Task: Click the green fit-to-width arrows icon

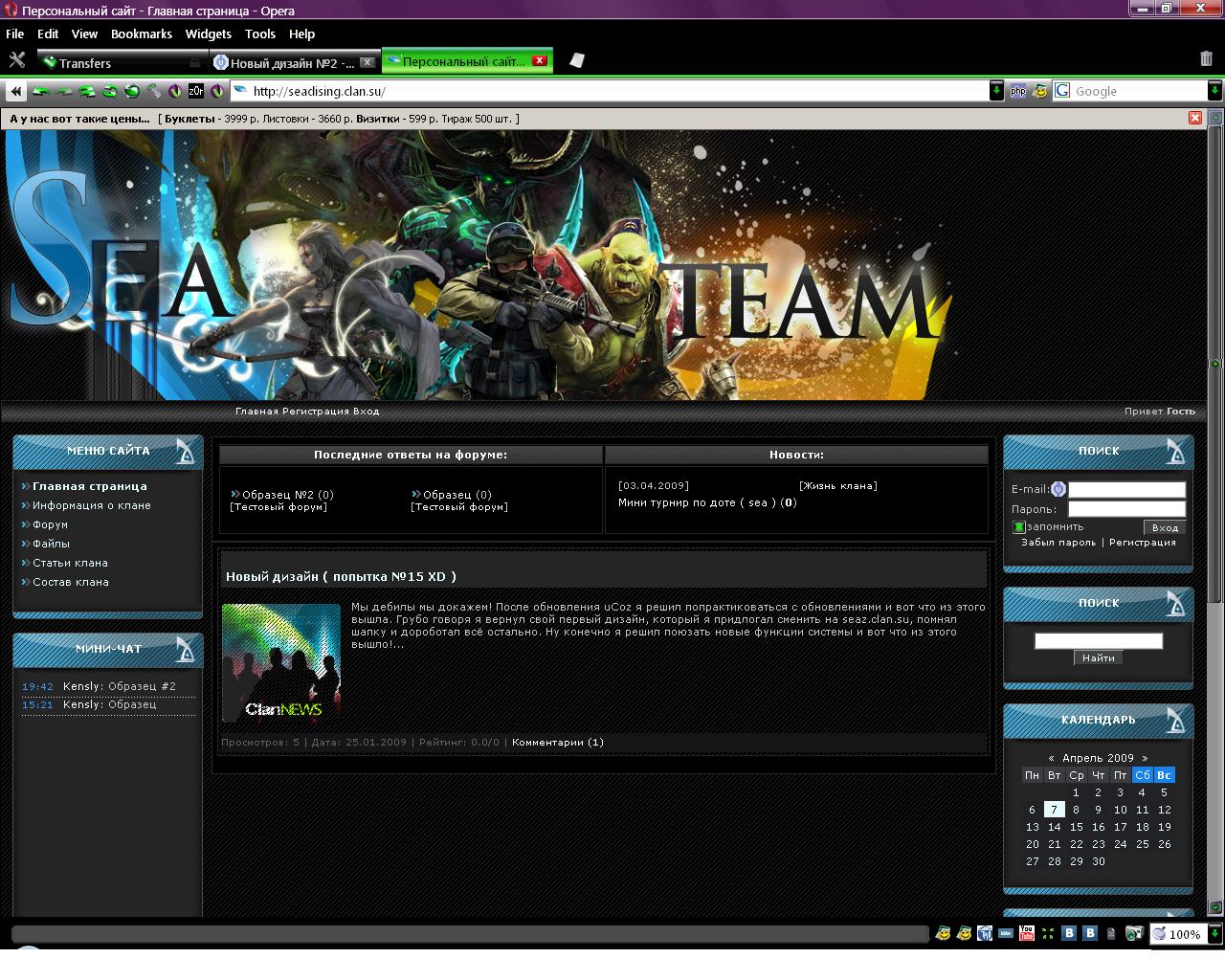Action: pyautogui.click(x=1048, y=933)
